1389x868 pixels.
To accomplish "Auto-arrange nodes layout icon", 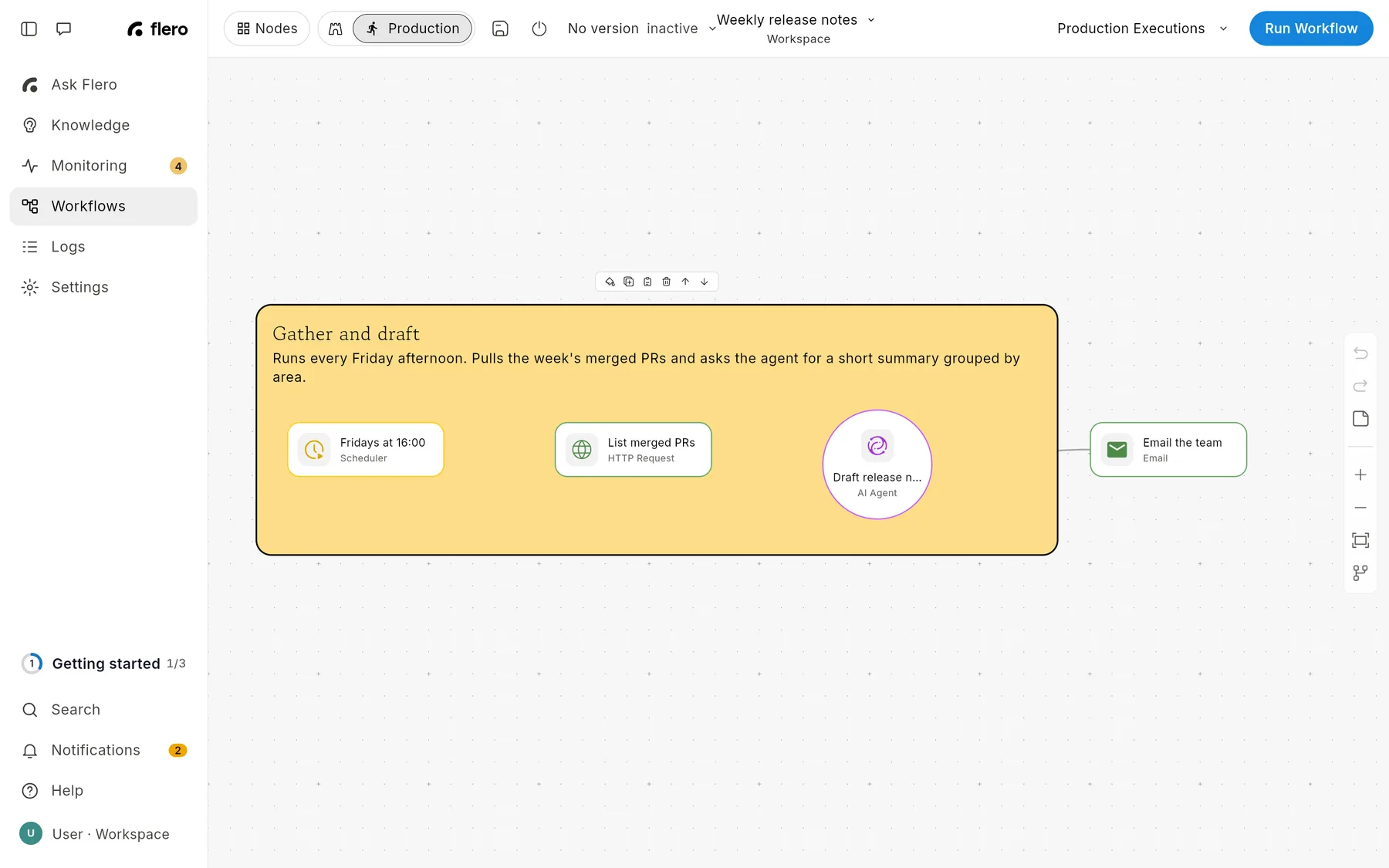I will pos(1360,573).
